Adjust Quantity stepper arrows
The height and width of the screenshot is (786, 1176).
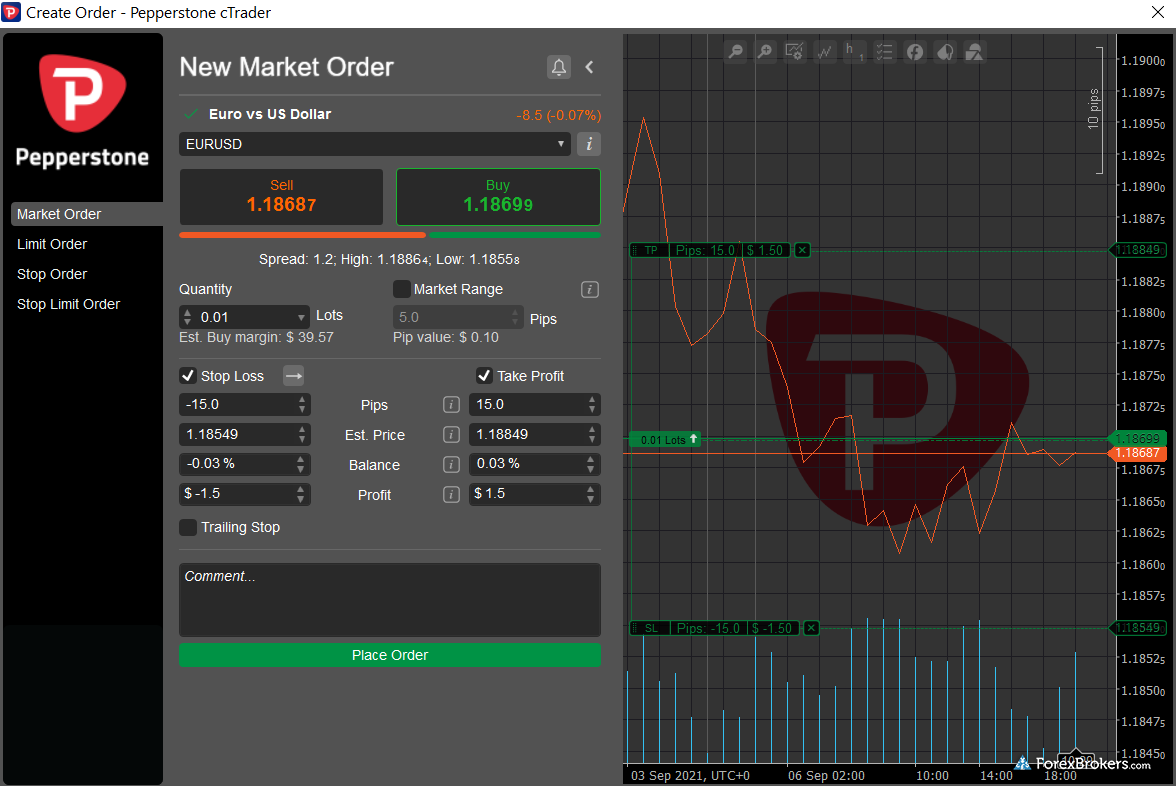(188, 317)
